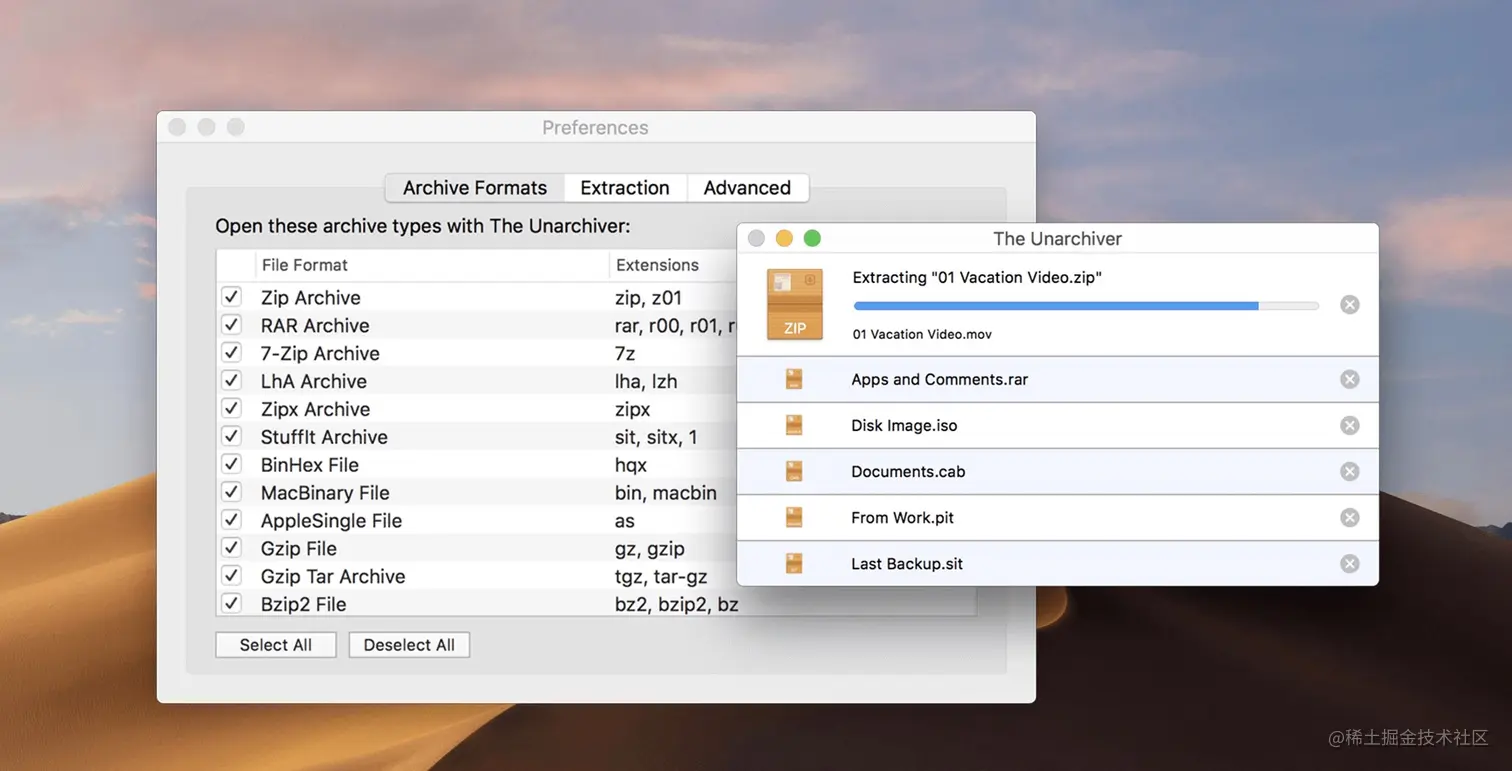
Task: Uncheck the RAR Archive checkbox
Action: click(x=231, y=325)
